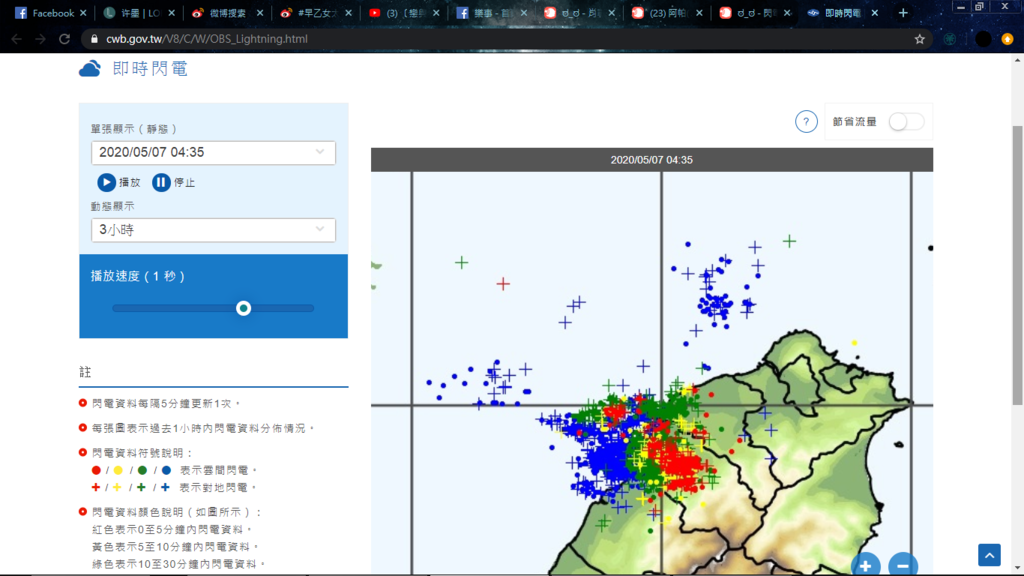Click the 表示雲間閃電 legend text
The width and height of the screenshot is (1024, 576).
point(219,470)
